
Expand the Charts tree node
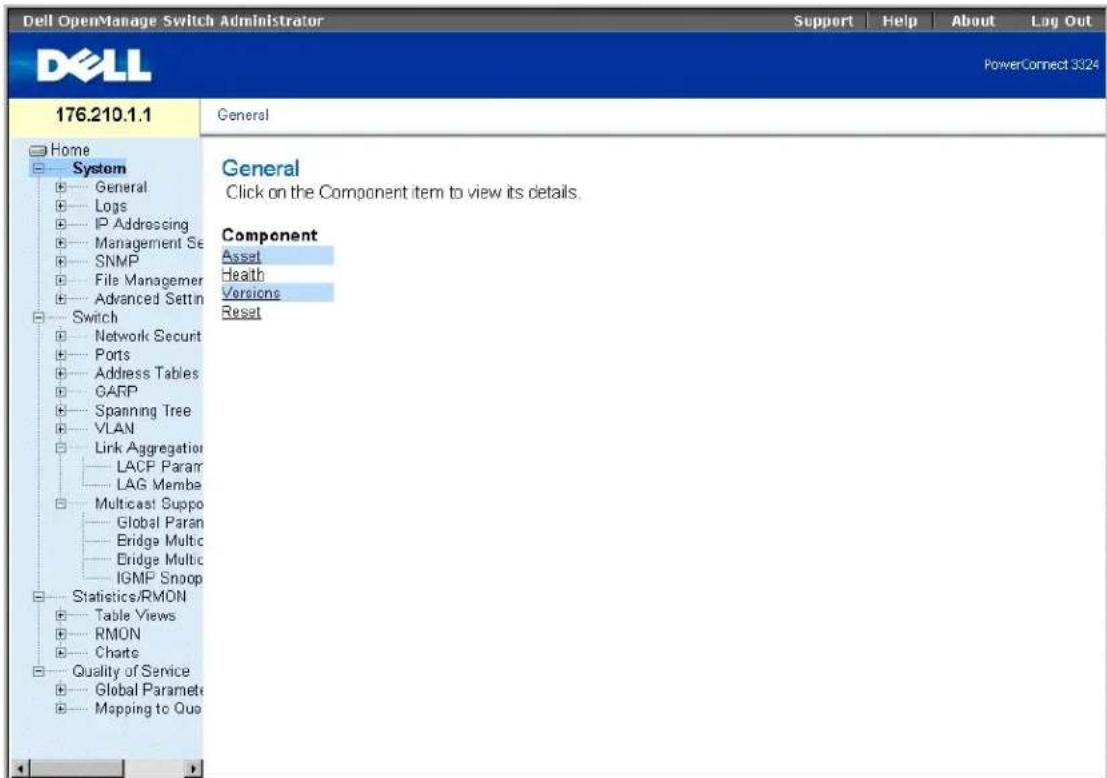61,652
